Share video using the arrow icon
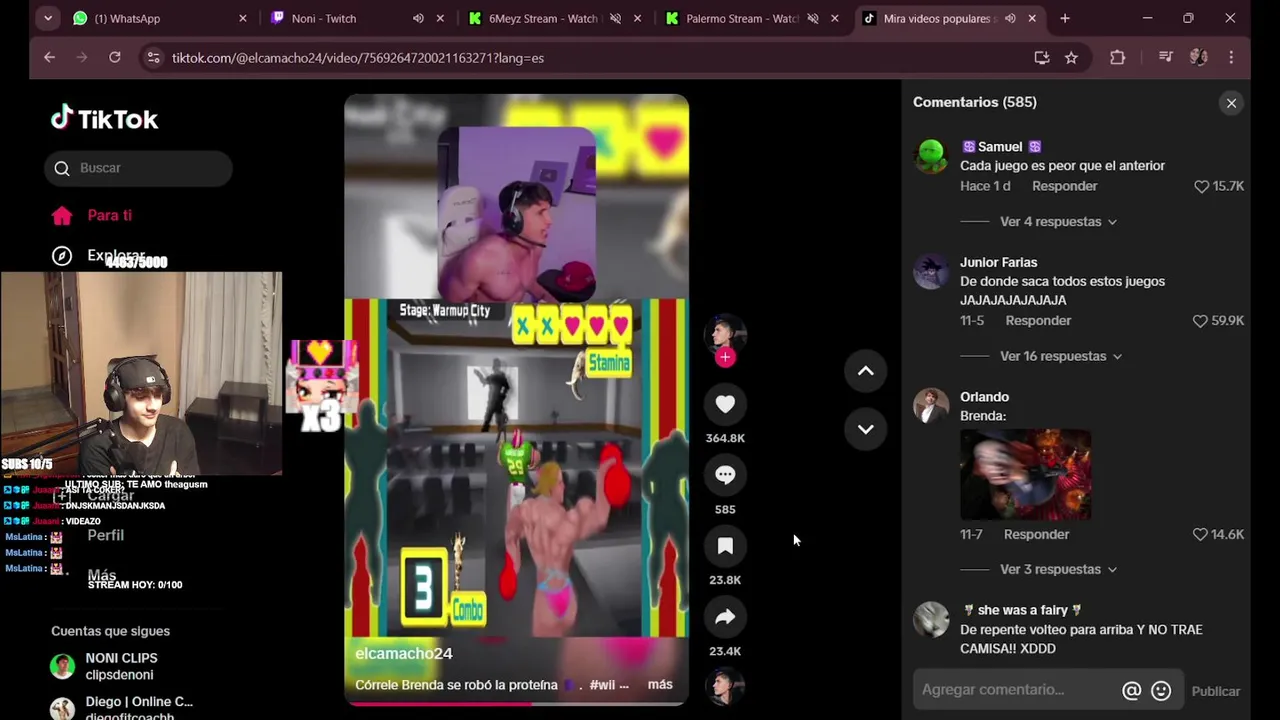Screen dimensions: 1280x720 pyautogui.click(x=725, y=617)
